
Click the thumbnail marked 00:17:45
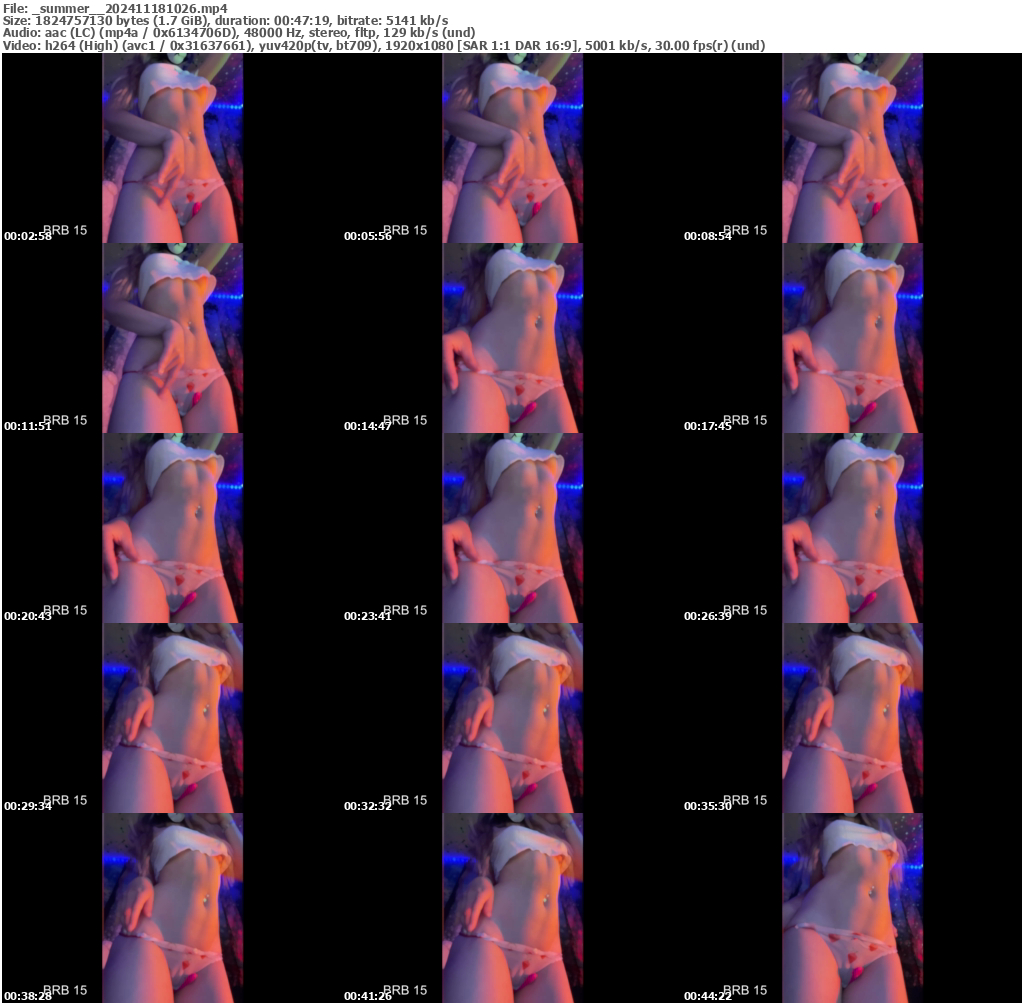(x=851, y=337)
